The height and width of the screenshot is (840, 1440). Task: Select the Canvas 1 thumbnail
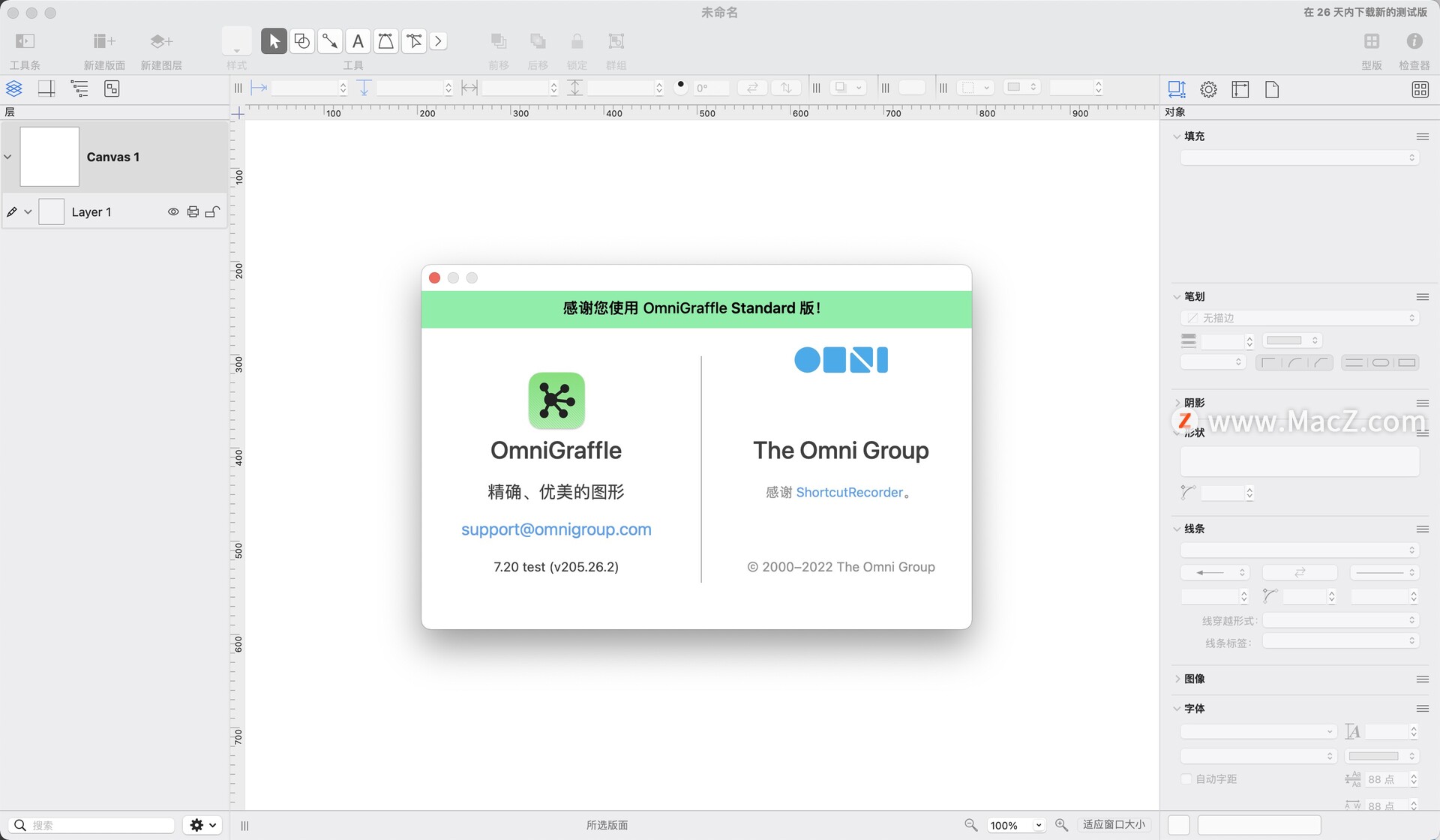(x=49, y=157)
